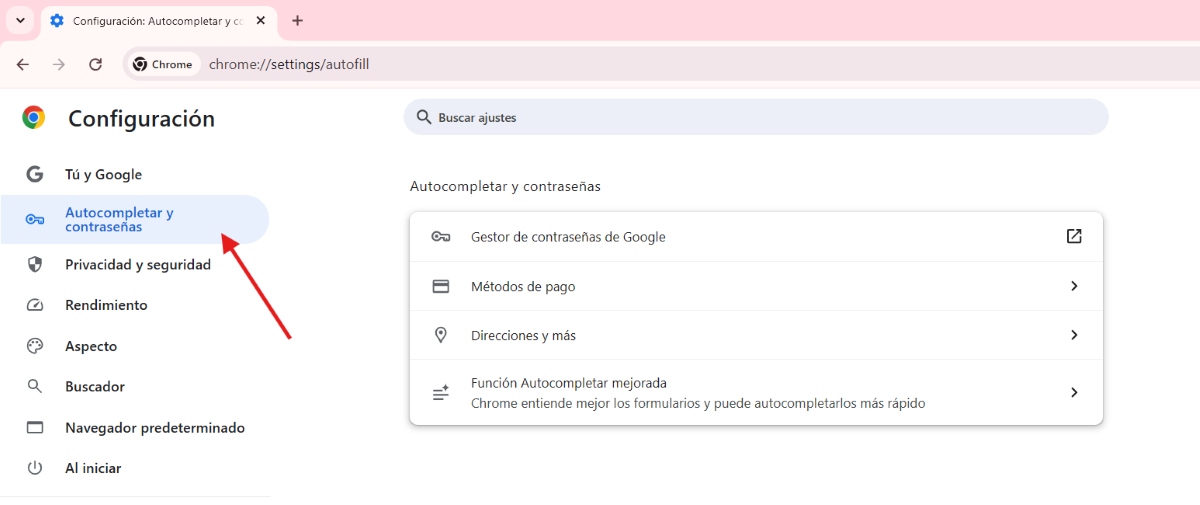Open Aspecto settings
Image resolution: width=1200 pixels, height=505 pixels.
click(135, 346)
